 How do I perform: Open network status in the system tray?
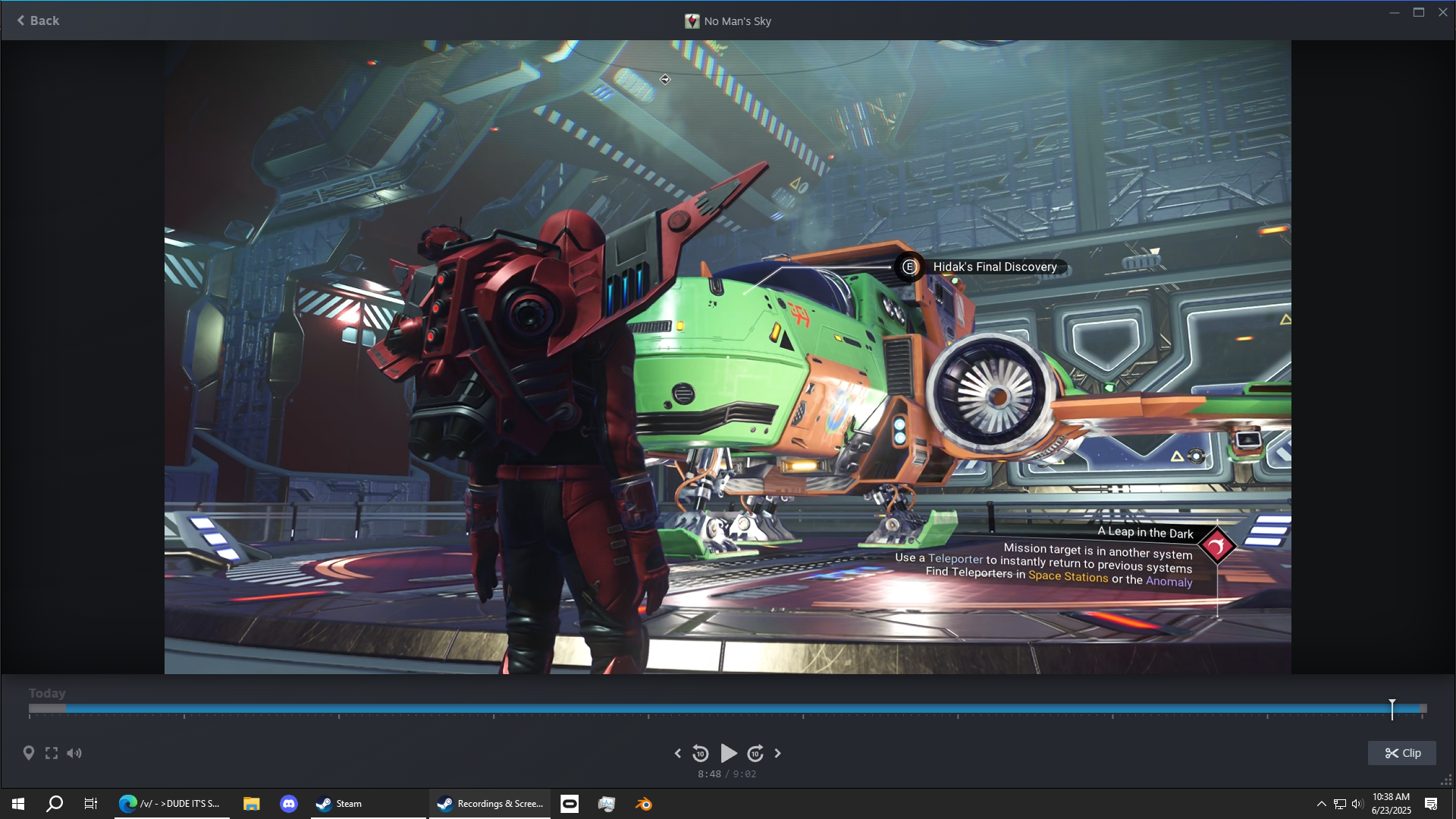(x=1340, y=804)
